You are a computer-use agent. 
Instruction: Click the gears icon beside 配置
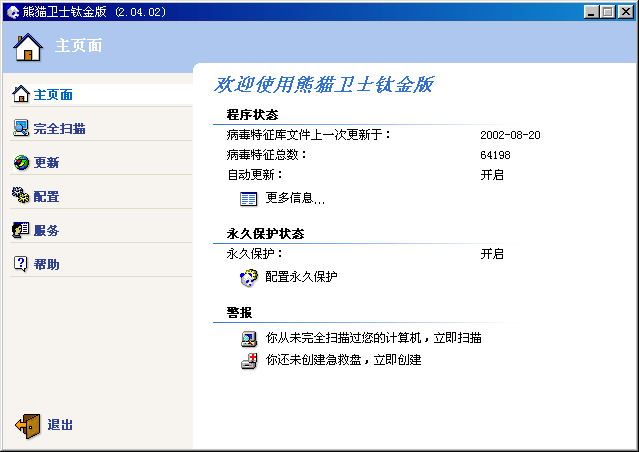pos(21,196)
